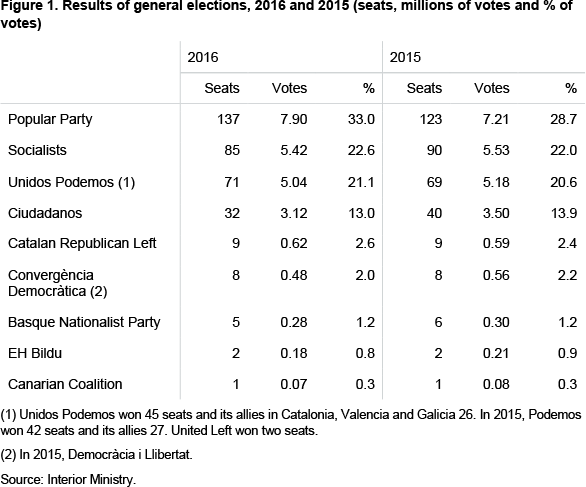Select the EH Bildu row label
586x487 pixels.
click(x=35, y=353)
